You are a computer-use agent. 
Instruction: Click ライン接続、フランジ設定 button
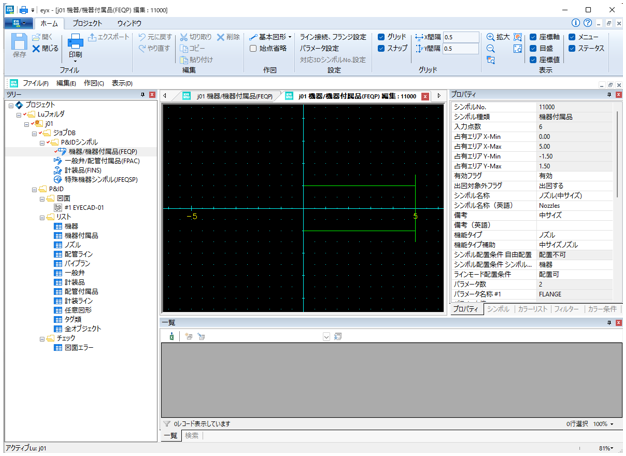point(333,37)
